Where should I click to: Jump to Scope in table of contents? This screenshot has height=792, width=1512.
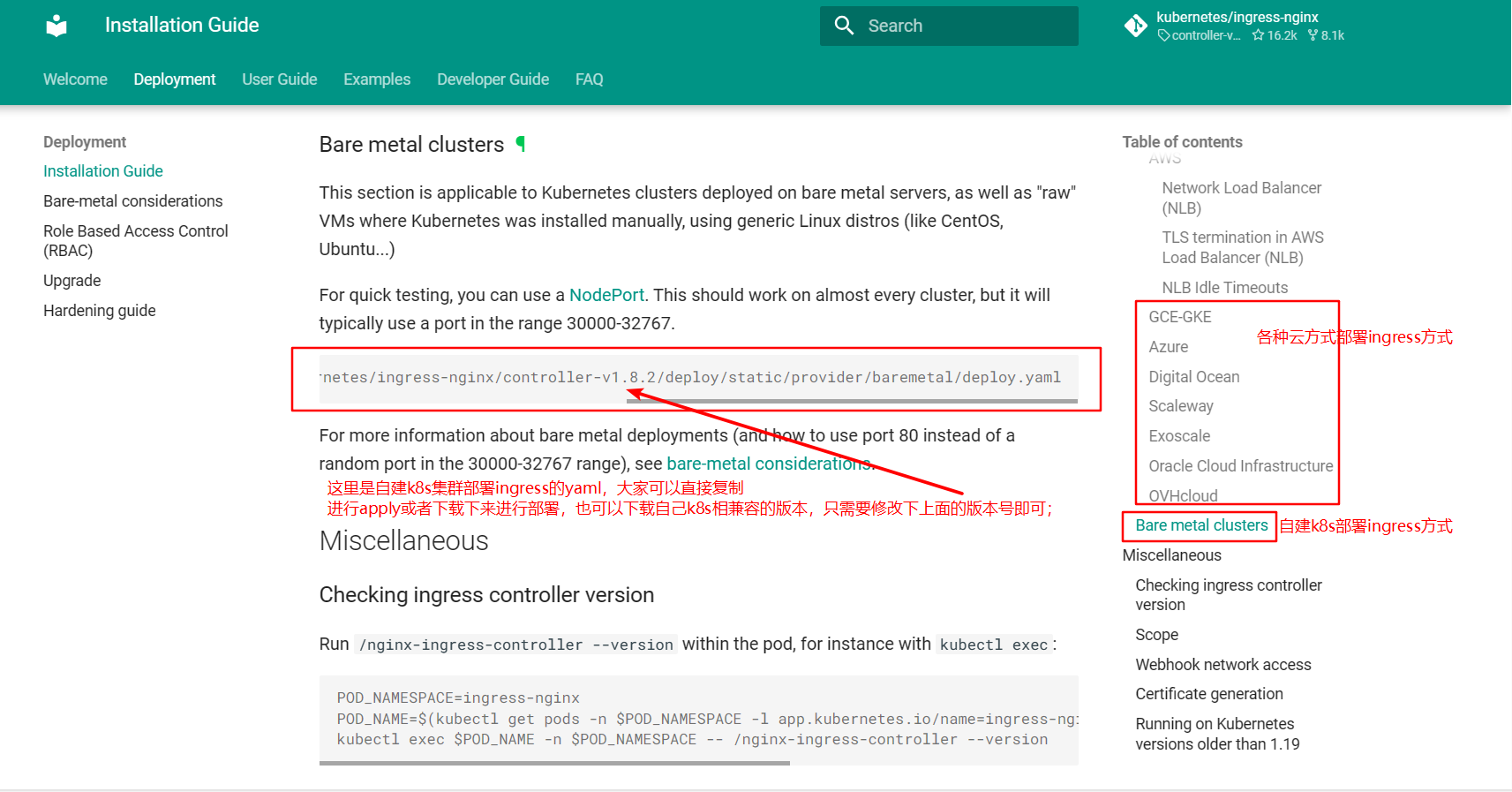click(1157, 635)
